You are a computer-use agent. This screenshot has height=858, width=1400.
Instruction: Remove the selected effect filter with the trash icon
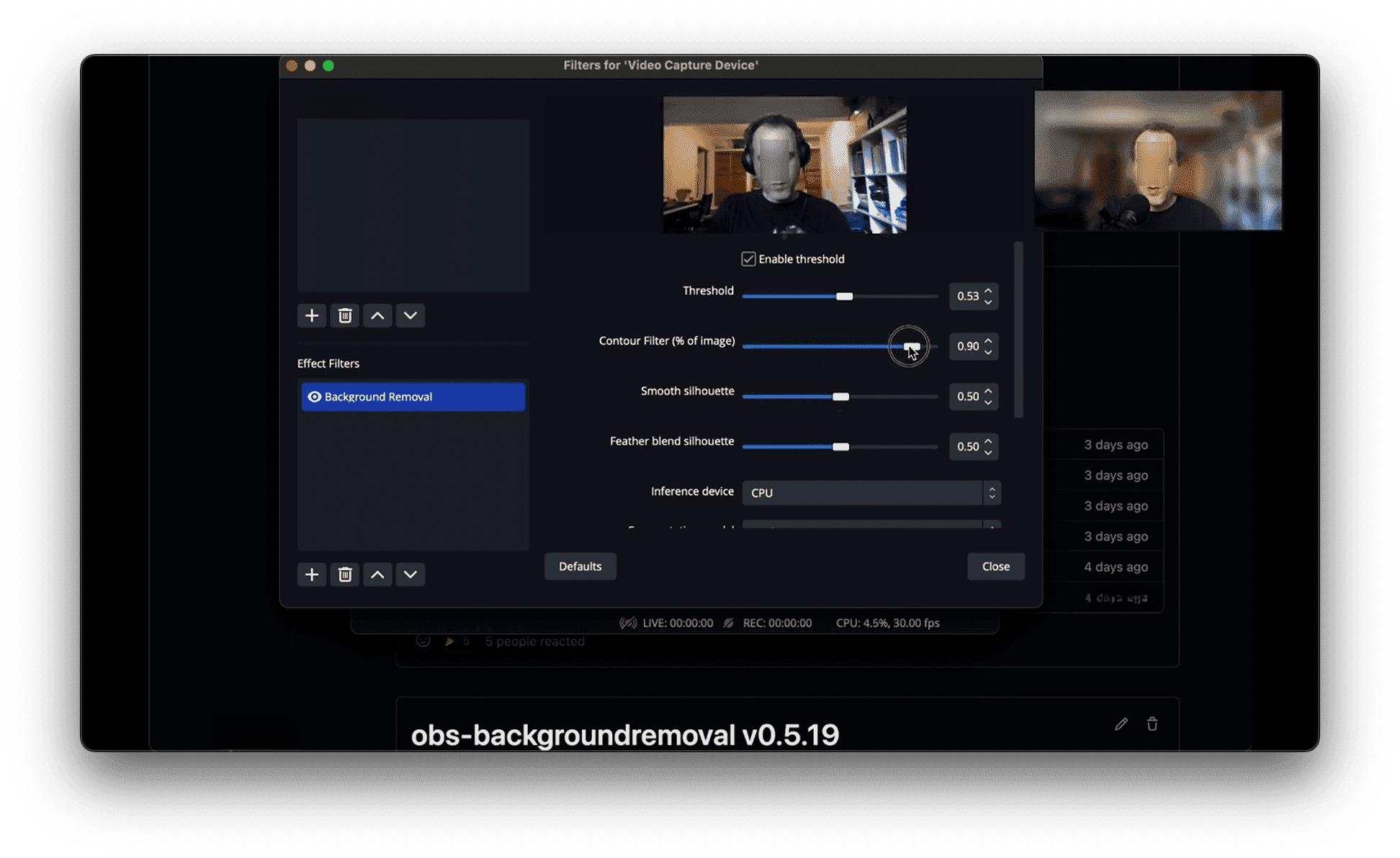coord(345,574)
